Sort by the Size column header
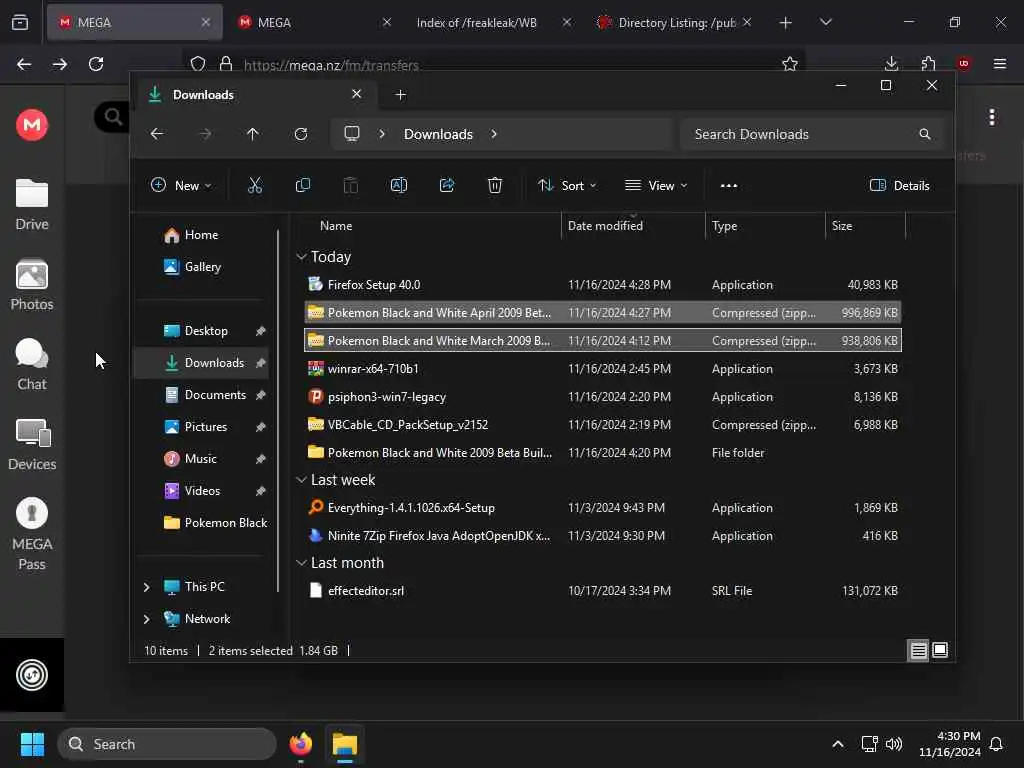 pyautogui.click(x=842, y=226)
